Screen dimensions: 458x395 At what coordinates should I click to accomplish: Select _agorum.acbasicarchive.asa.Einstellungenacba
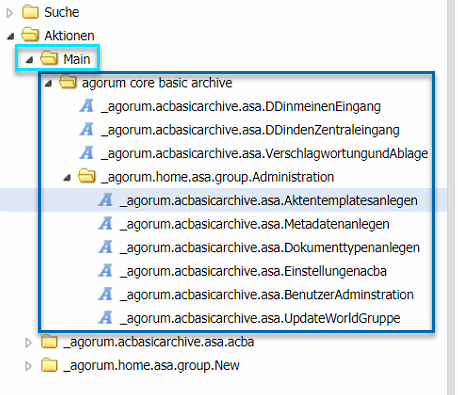coord(253,272)
